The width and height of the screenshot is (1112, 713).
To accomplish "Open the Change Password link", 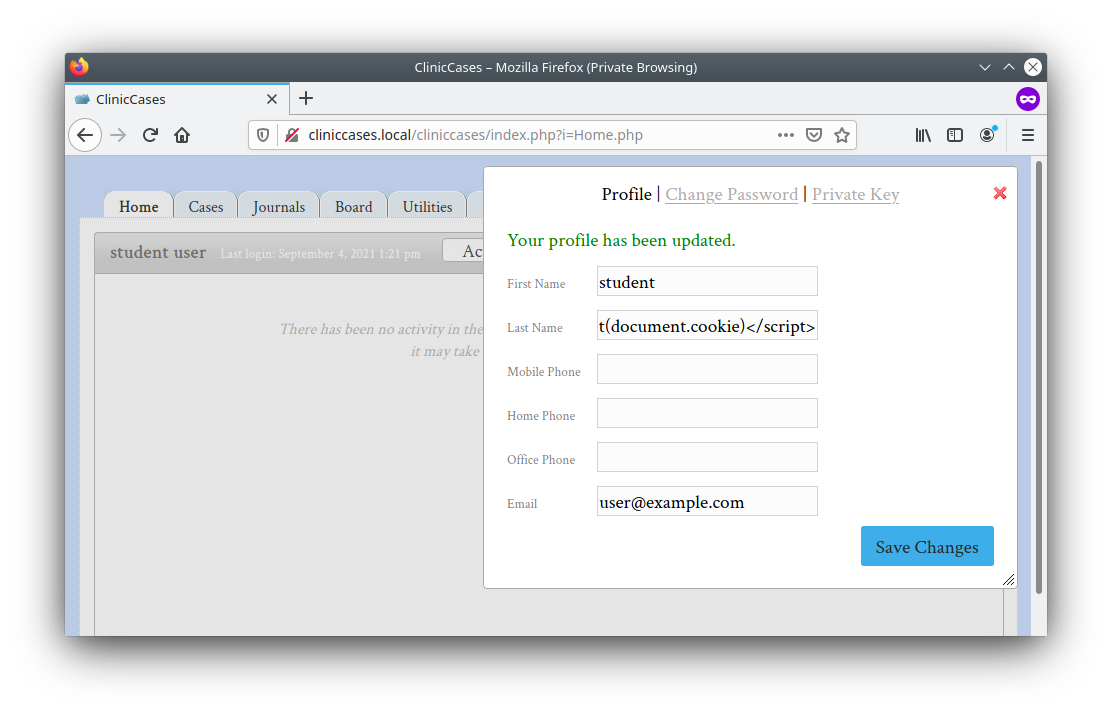I will [x=731, y=194].
